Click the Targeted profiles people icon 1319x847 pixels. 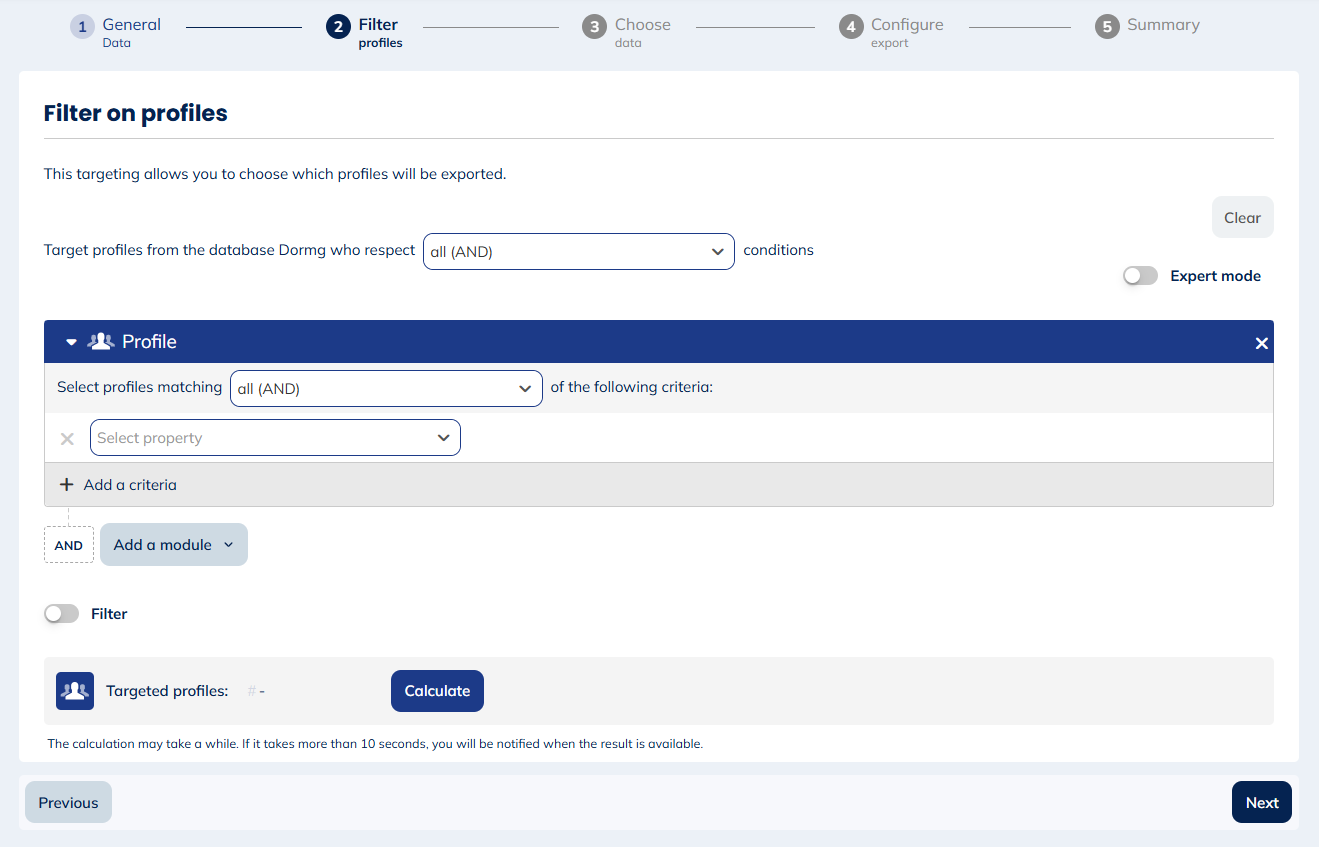pyautogui.click(x=74, y=690)
